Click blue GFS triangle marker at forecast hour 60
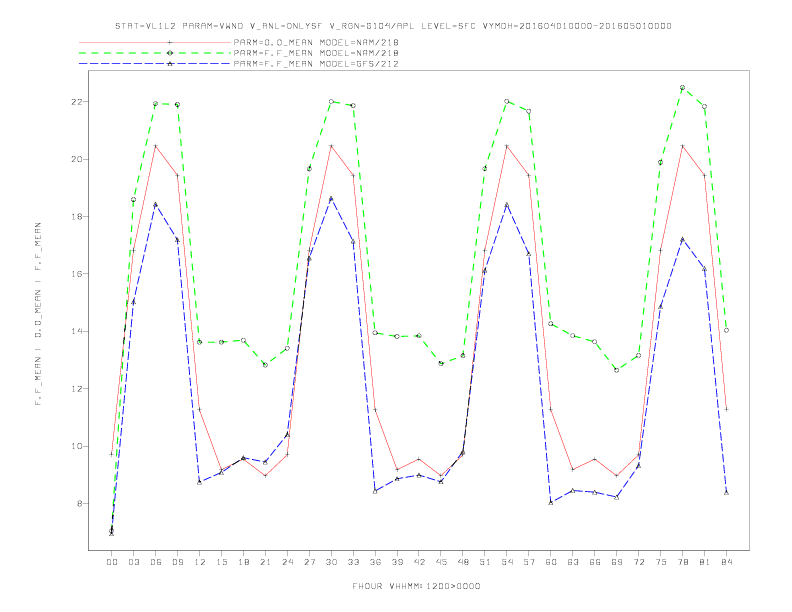 [x=551, y=502]
